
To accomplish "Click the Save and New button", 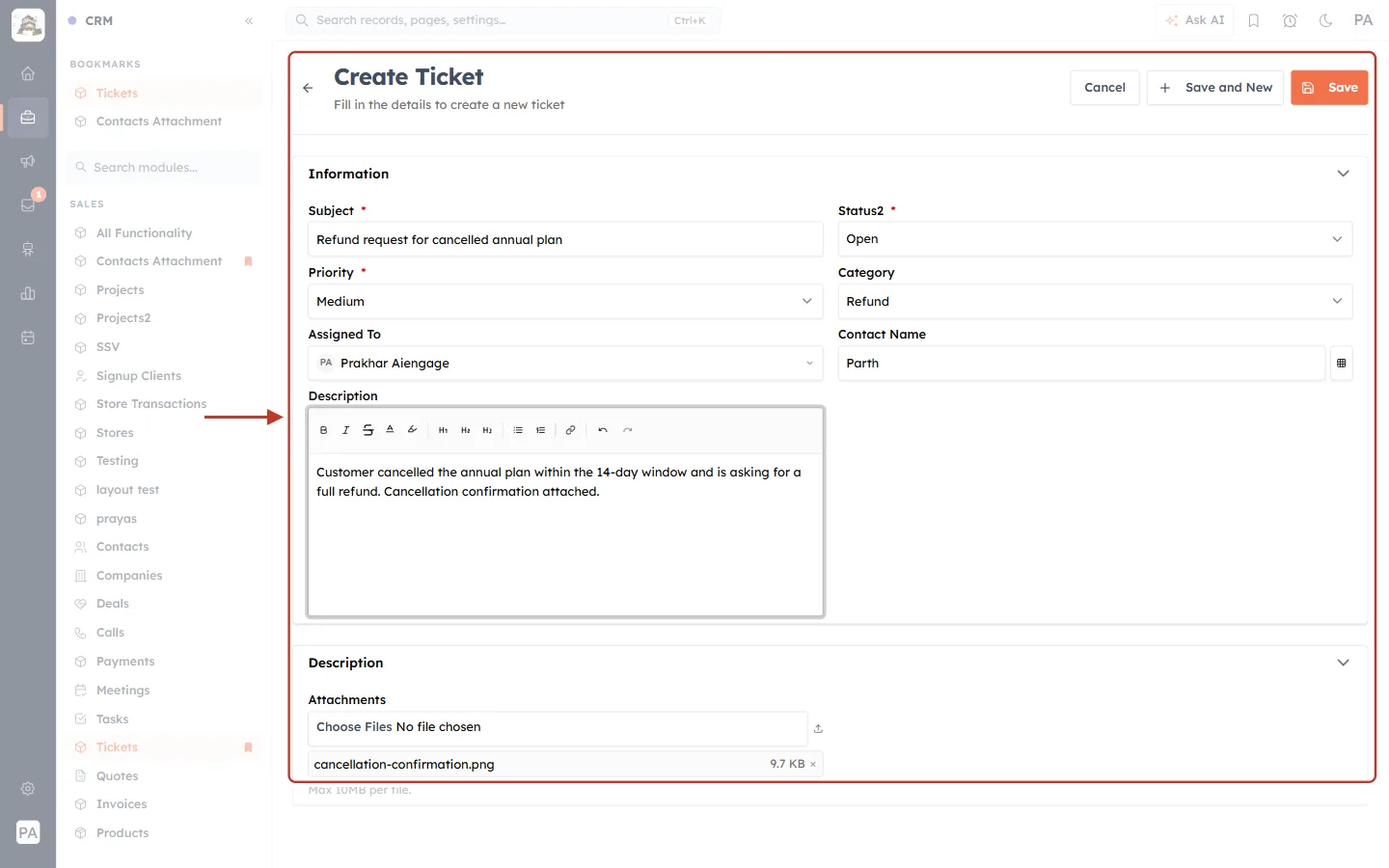I will click(1215, 88).
